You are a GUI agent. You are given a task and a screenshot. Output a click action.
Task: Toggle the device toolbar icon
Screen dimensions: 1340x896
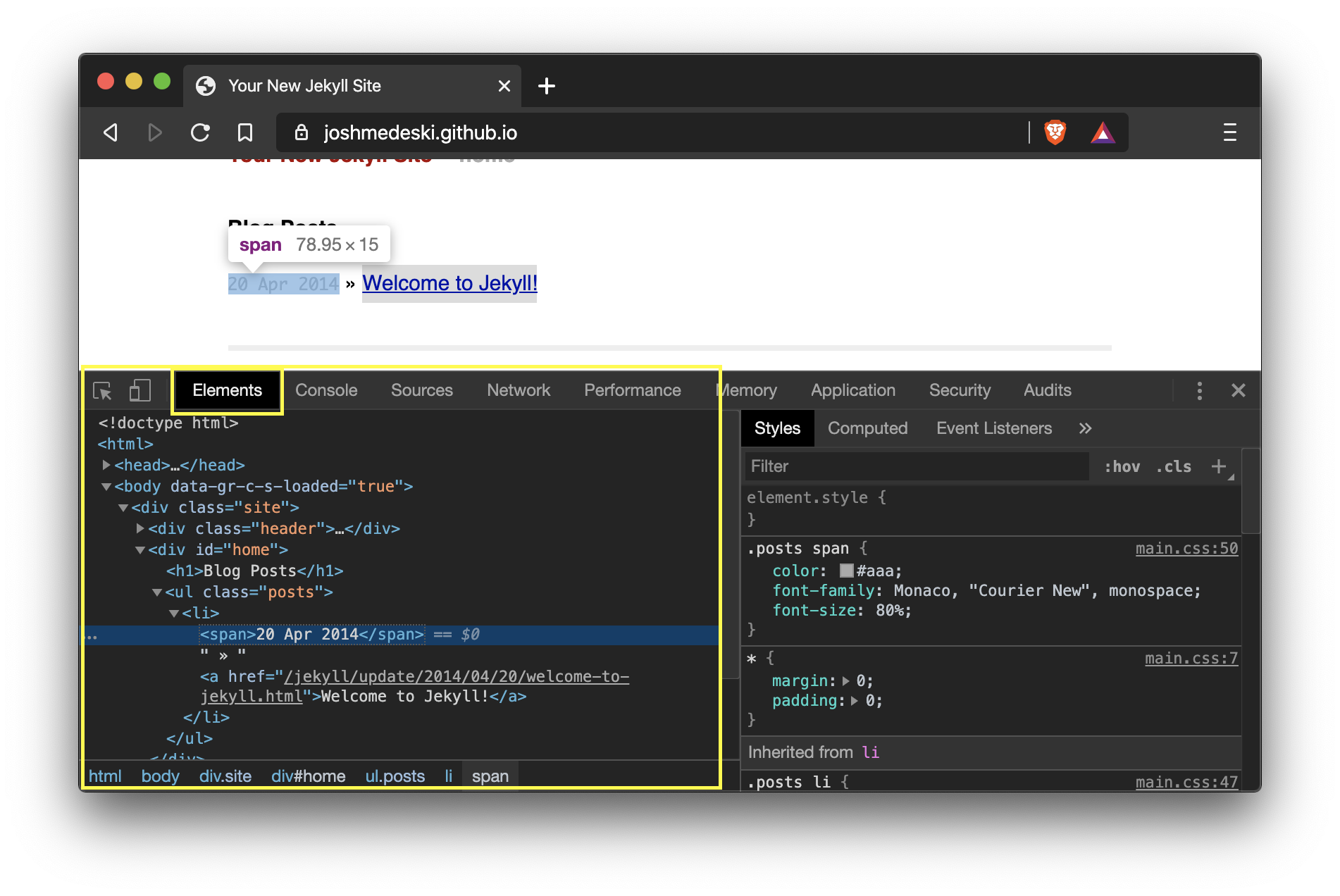coord(140,391)
